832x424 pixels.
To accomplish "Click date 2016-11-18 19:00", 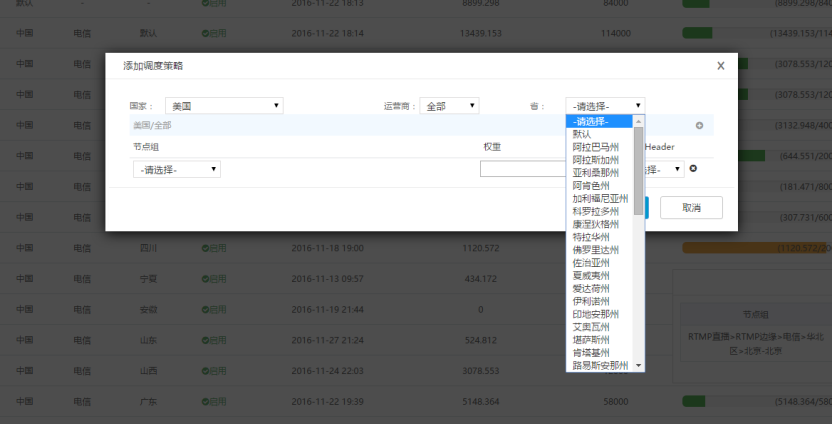I will point(327,248).
